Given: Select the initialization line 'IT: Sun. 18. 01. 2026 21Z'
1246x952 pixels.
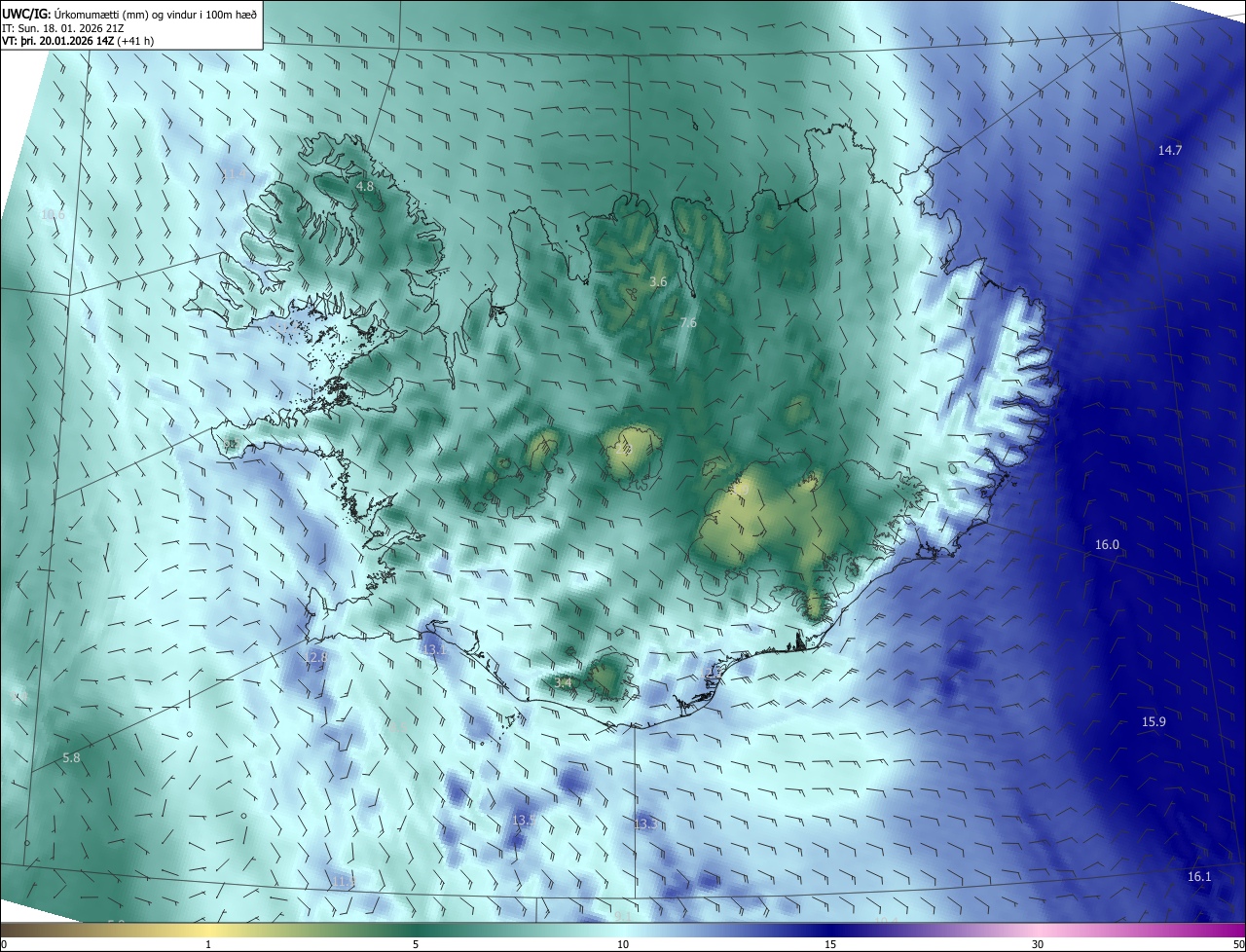Looking at the screenshot, I should (61, 27).
